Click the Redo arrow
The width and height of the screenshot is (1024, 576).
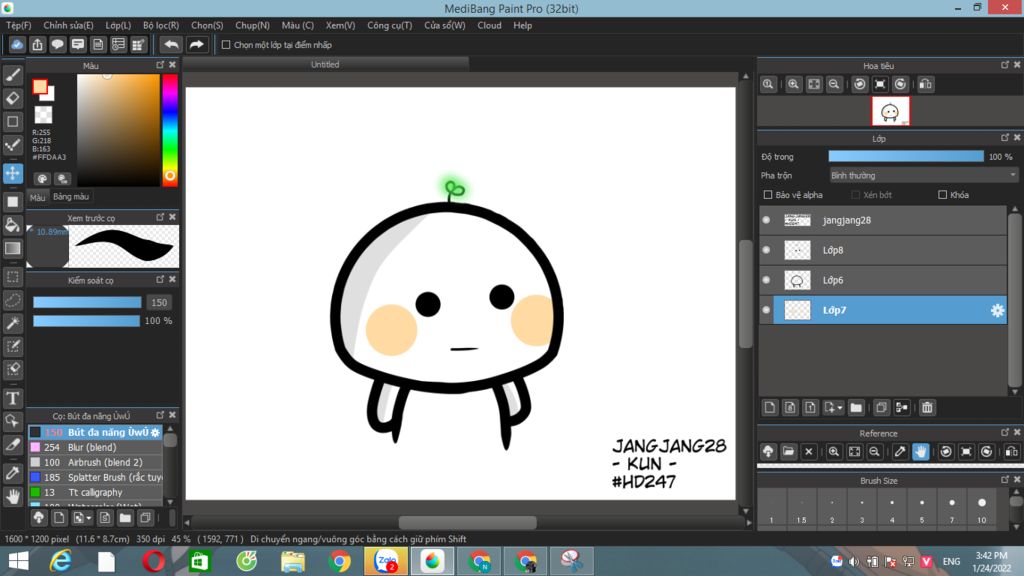(196, 44)
